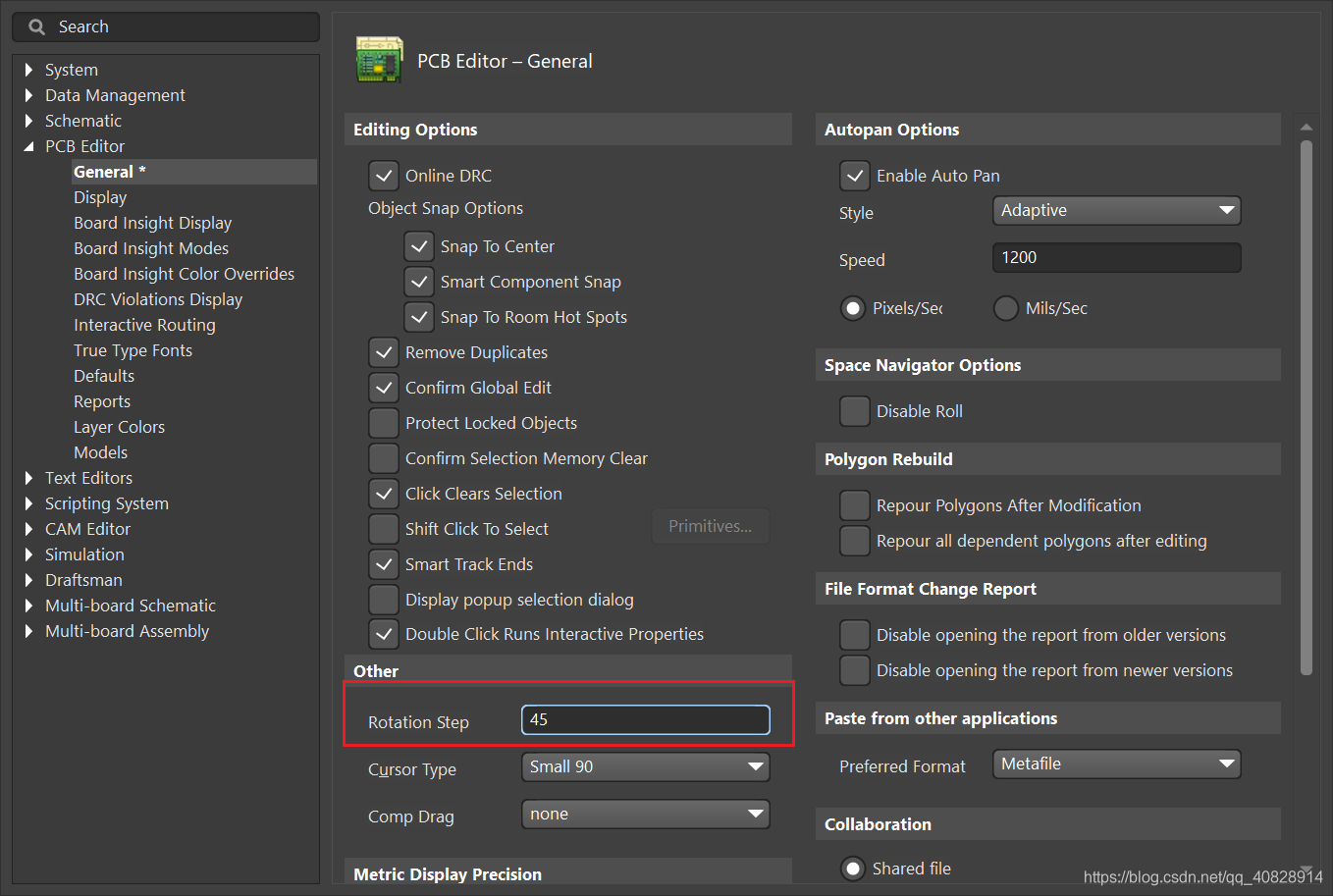Expand the Data Management node
Screen dimensions: 1333x896
29,95
